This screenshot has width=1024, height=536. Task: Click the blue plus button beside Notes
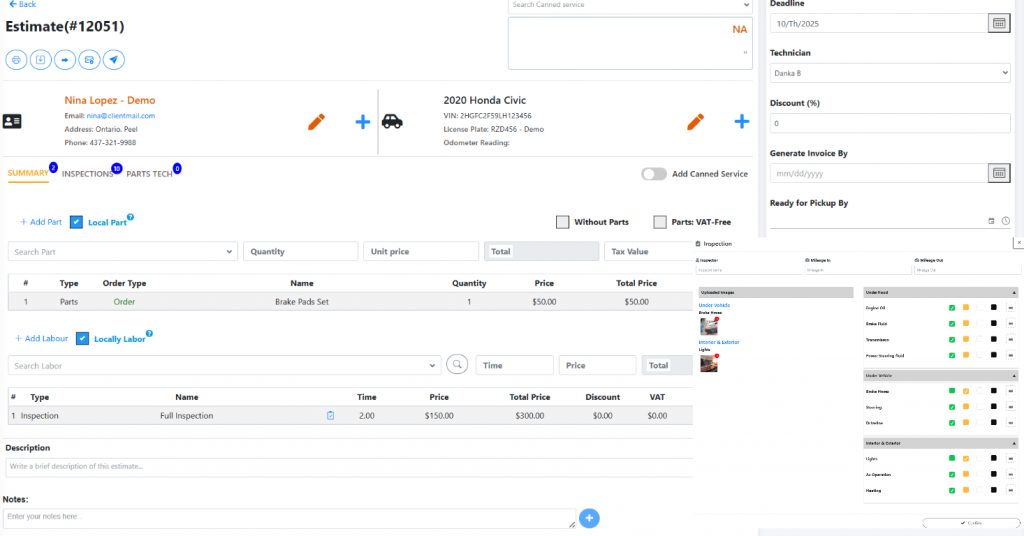(589, 518)
